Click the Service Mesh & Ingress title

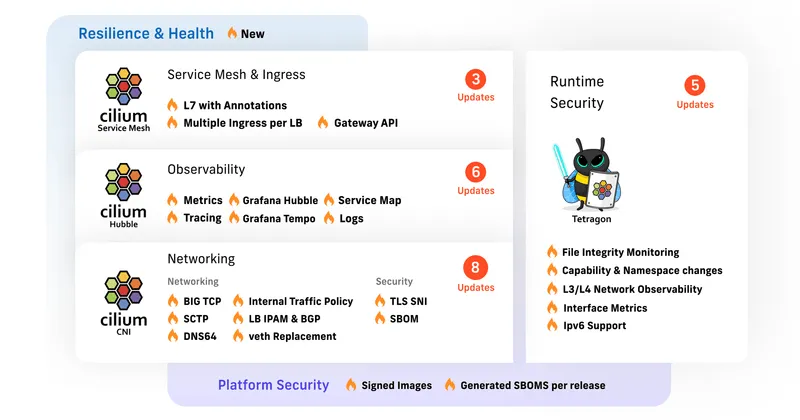click(236, 75)
